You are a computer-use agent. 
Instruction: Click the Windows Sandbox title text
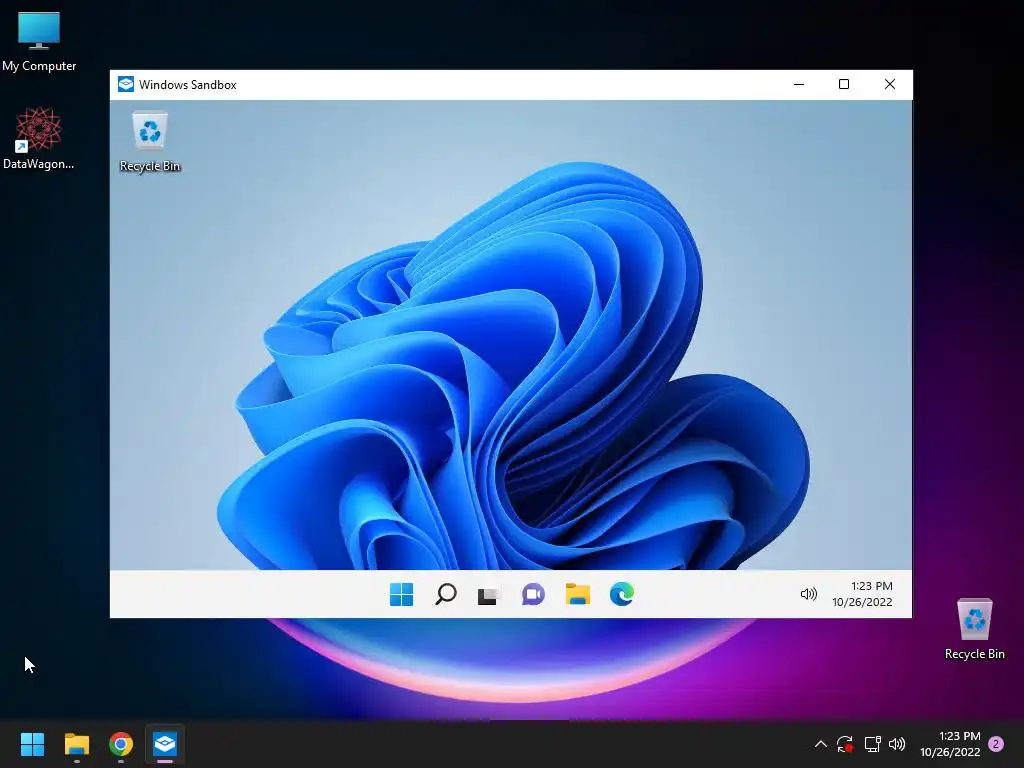pyautogui.click(x=187, y=85)
